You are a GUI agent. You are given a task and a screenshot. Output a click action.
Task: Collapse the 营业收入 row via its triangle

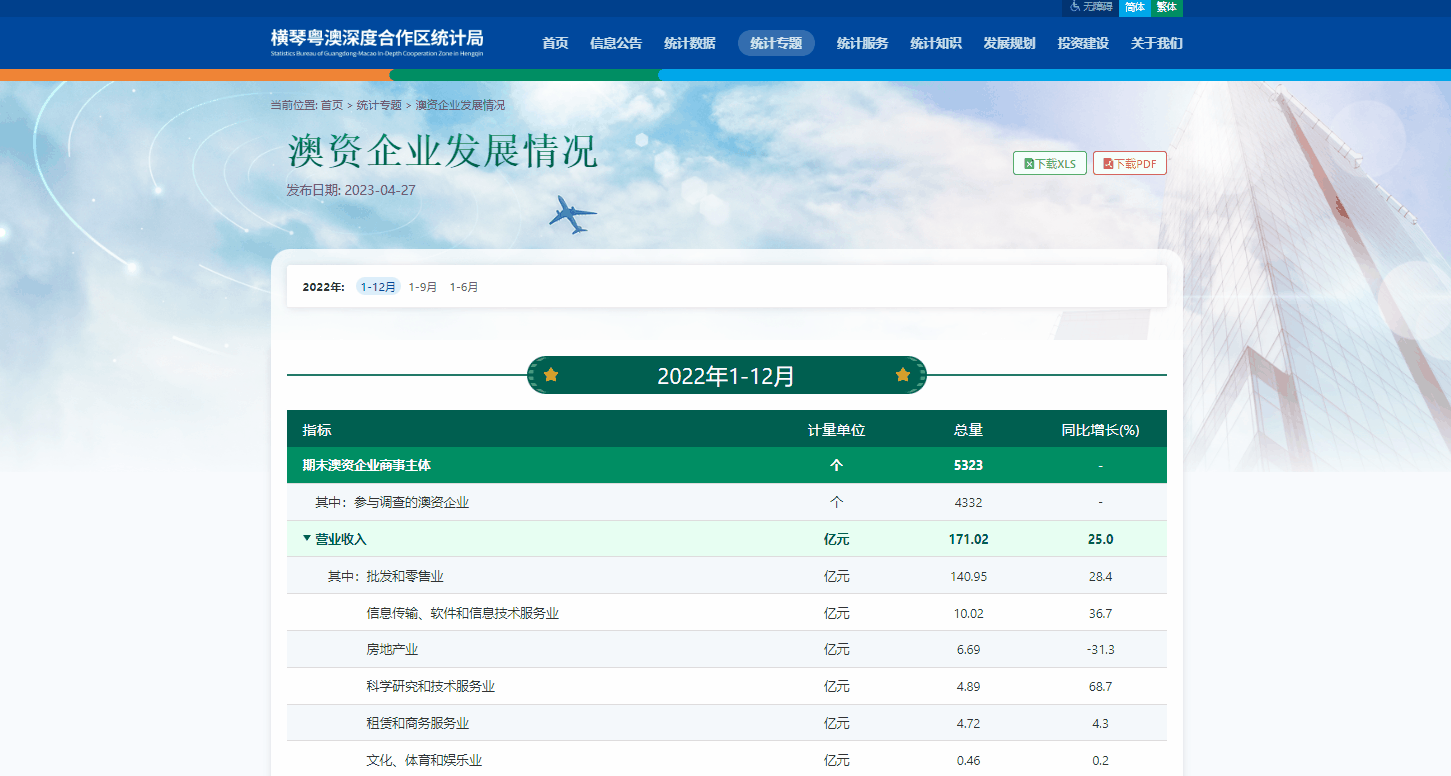[307, 539]
